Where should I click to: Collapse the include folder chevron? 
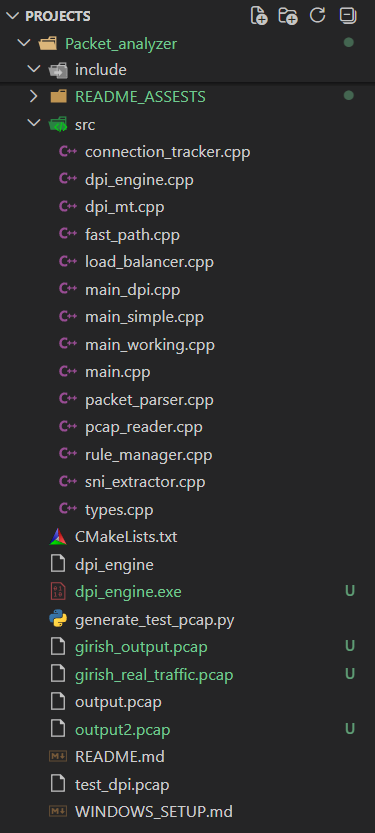[34, 70]
